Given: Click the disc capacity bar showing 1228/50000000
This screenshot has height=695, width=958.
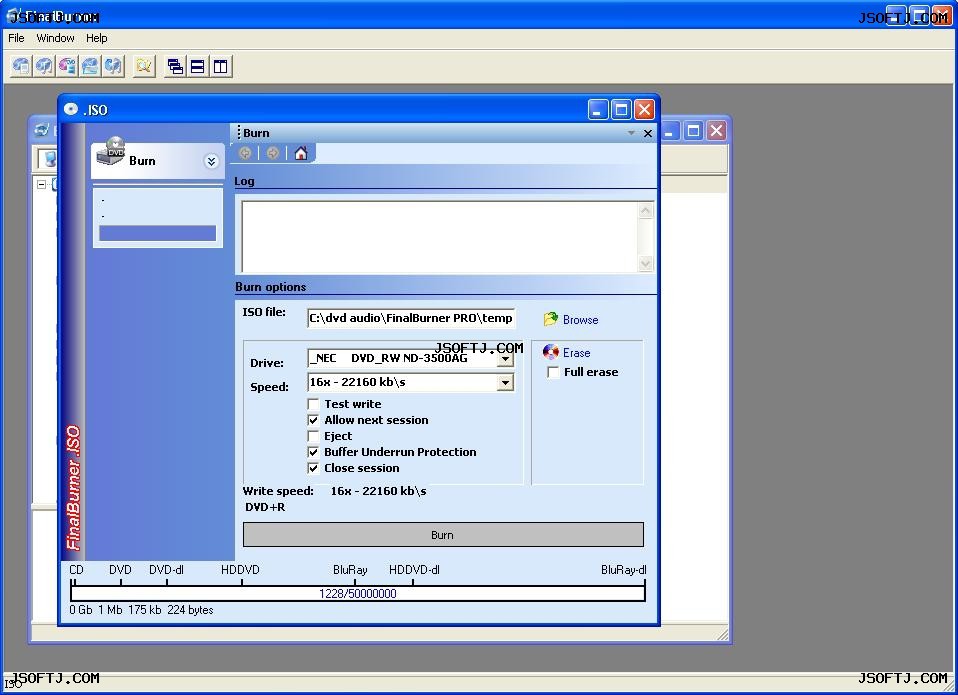Looking at the screenshot, I should [358, 593].
